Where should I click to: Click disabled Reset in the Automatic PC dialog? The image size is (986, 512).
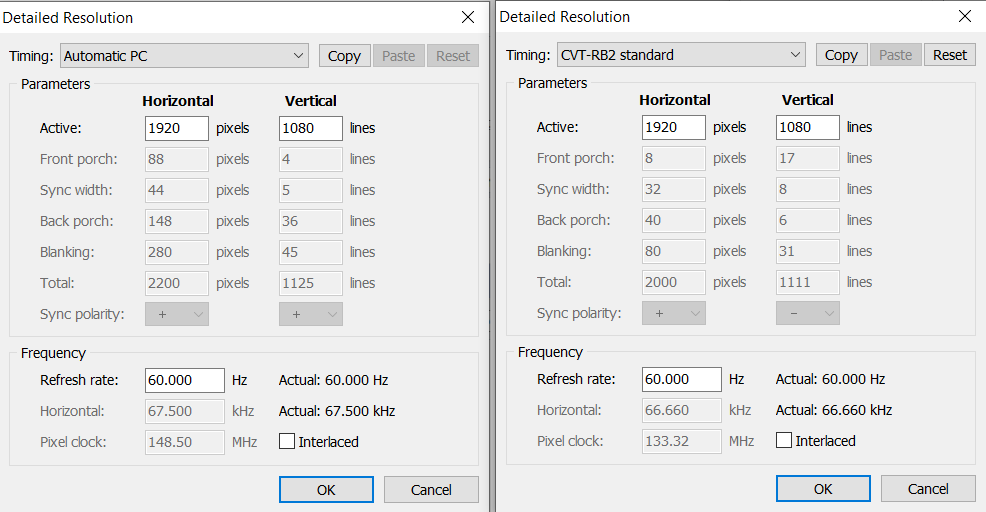tap(453, 56)
